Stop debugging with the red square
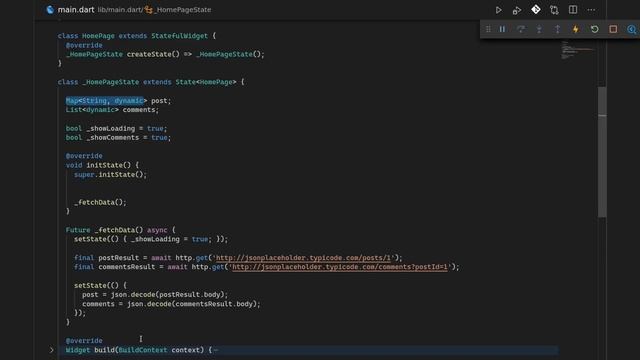Screen dimensions: 640x360 tap(613, 29)
